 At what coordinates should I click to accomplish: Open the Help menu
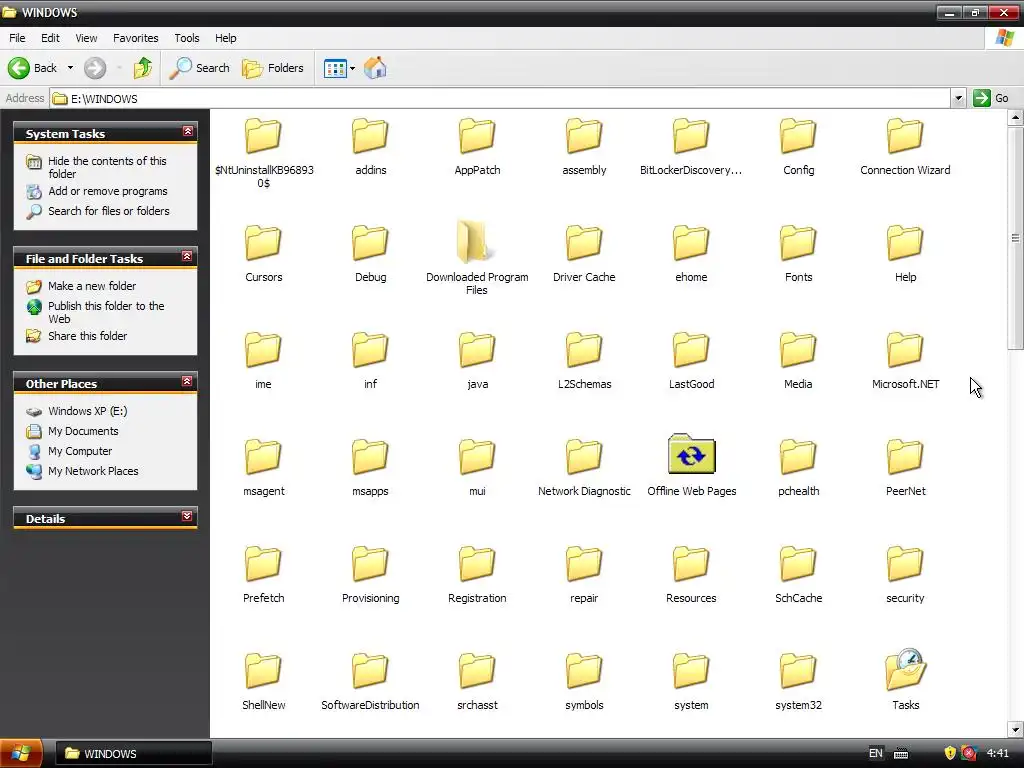coord(225,38)
